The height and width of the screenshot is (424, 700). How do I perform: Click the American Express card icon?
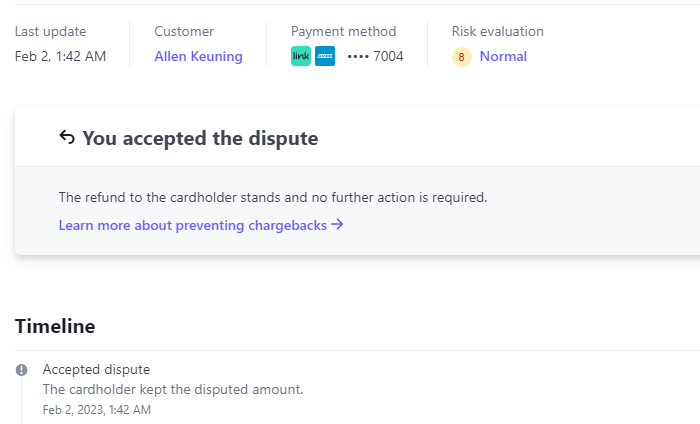(x=325, y=56)
